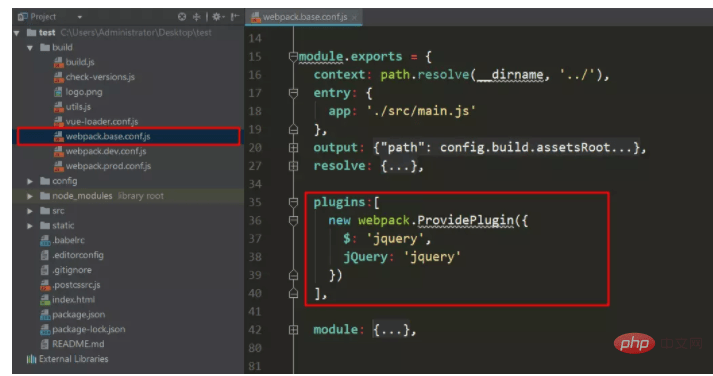
Task: Click the hide Project panel icon
Action: tap(234, 17)
